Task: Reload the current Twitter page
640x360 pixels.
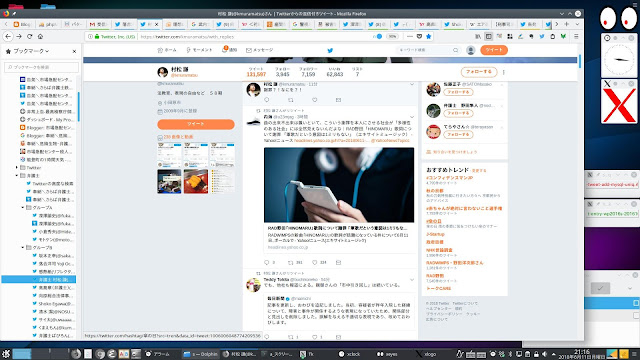Action: click(x=29, y=36)
